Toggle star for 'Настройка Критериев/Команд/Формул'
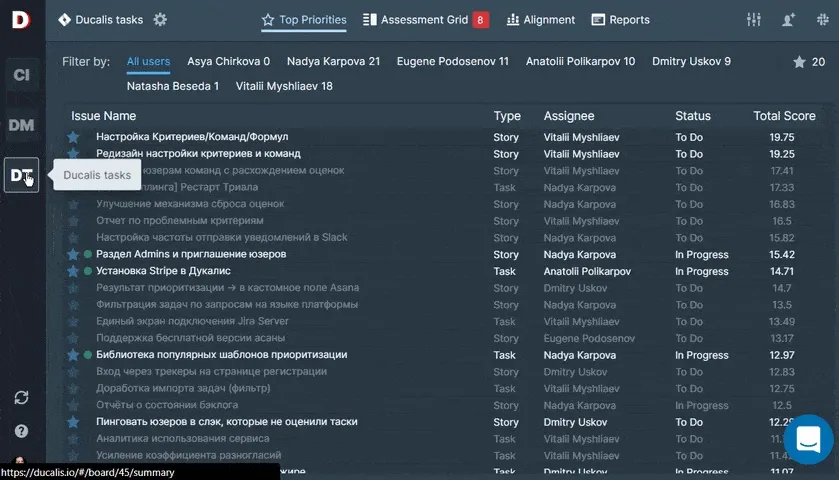The image size is (839, 480). coord(73,137)
